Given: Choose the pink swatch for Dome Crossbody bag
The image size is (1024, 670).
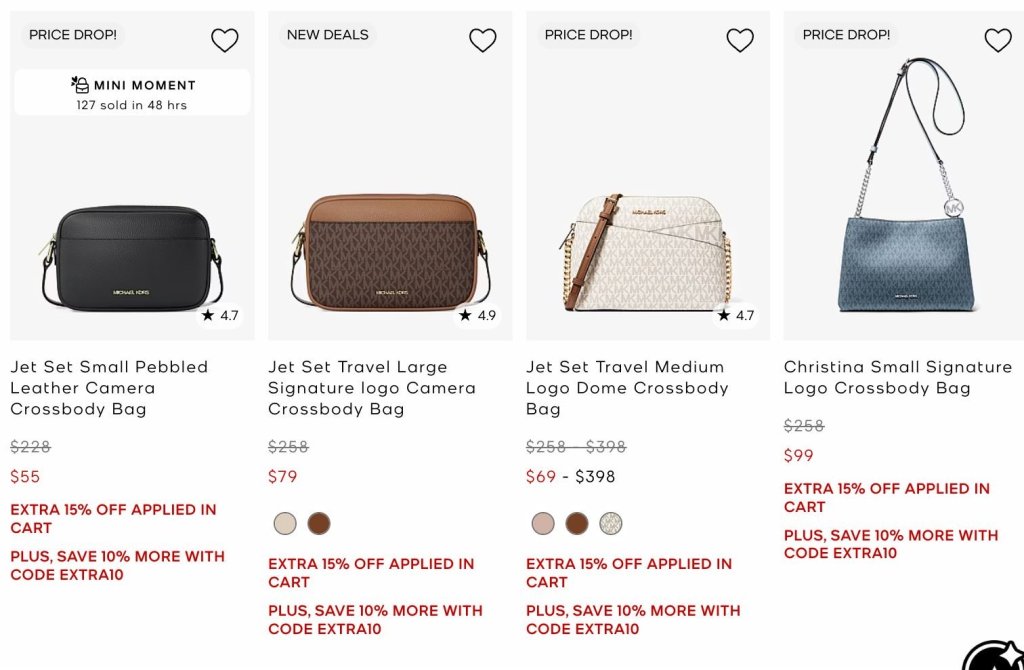Looking at the screenshot, I should pos(543,524).
